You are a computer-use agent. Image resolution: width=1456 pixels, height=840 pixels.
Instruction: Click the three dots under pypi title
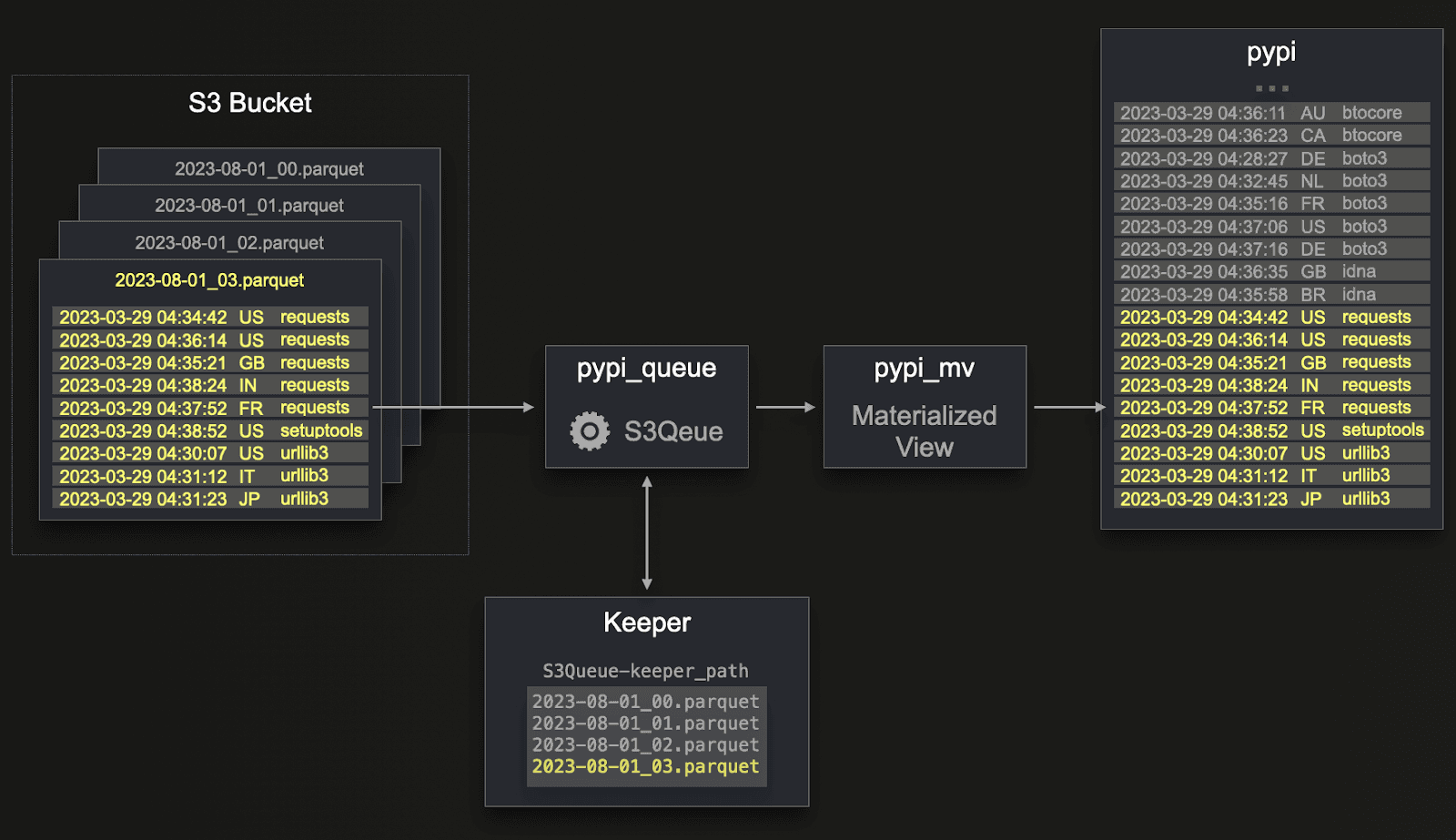[x=1272, y=88]
